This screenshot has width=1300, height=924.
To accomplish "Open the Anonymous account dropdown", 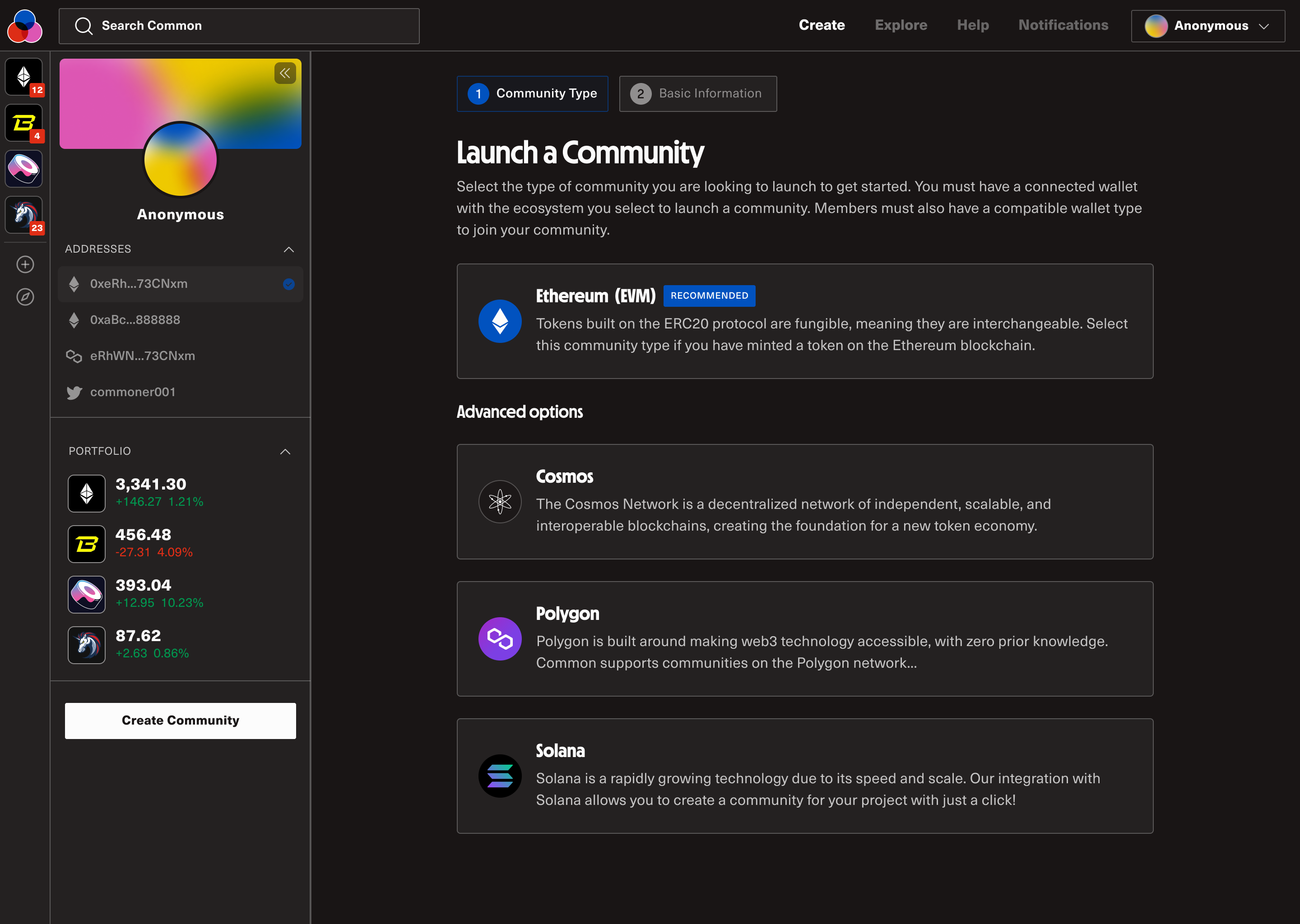I will click(1207, 26).
